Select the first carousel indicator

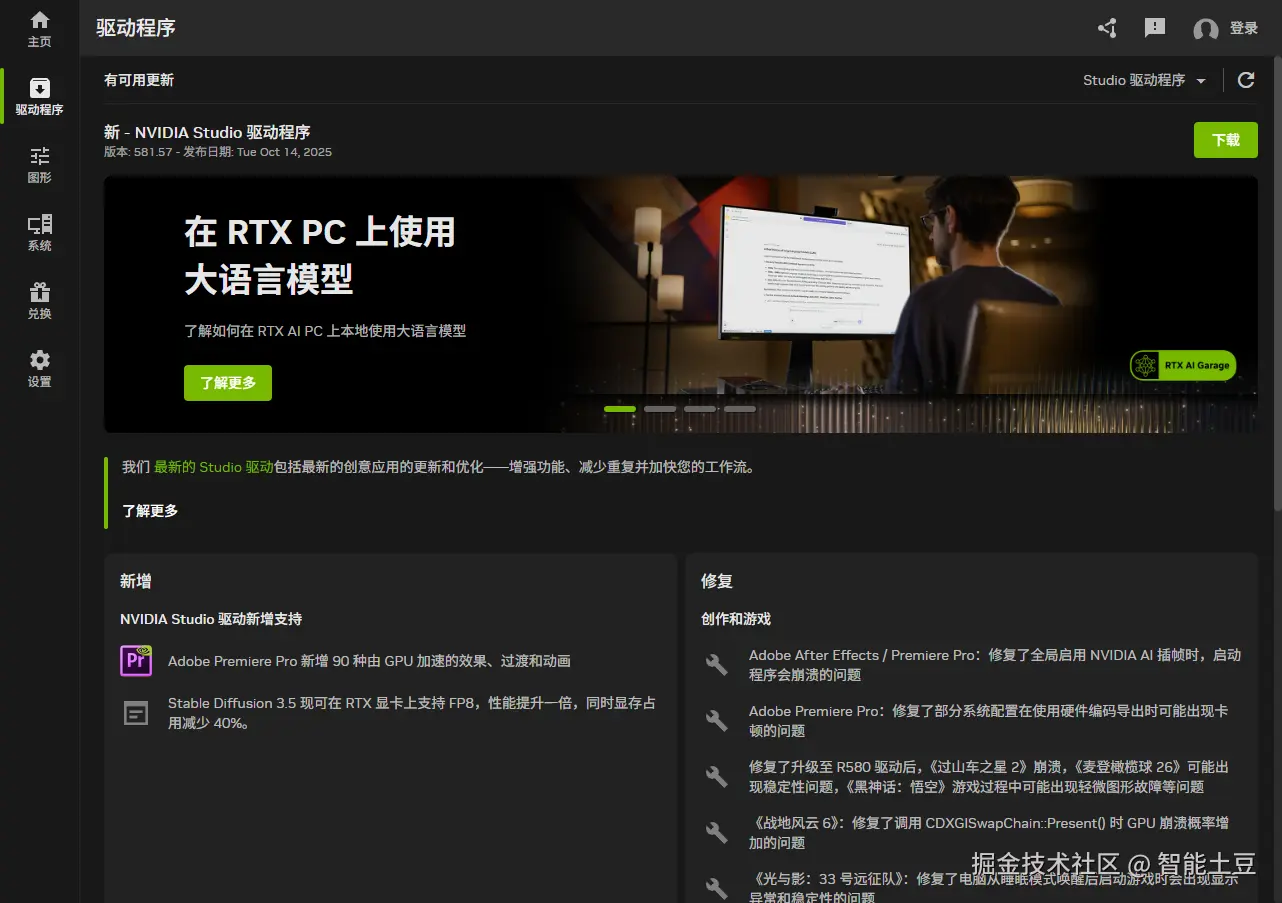(x=620, y=409)
